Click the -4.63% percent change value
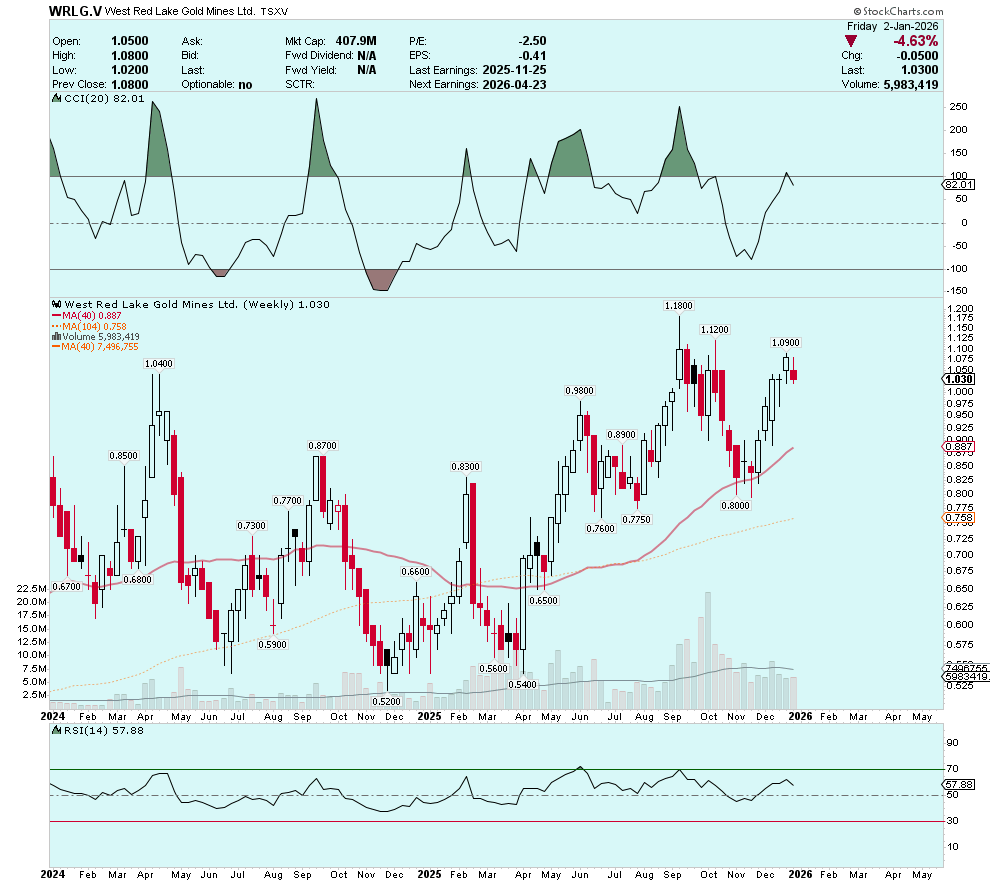This screenshot has width=990, height=883. coord(915,41)
